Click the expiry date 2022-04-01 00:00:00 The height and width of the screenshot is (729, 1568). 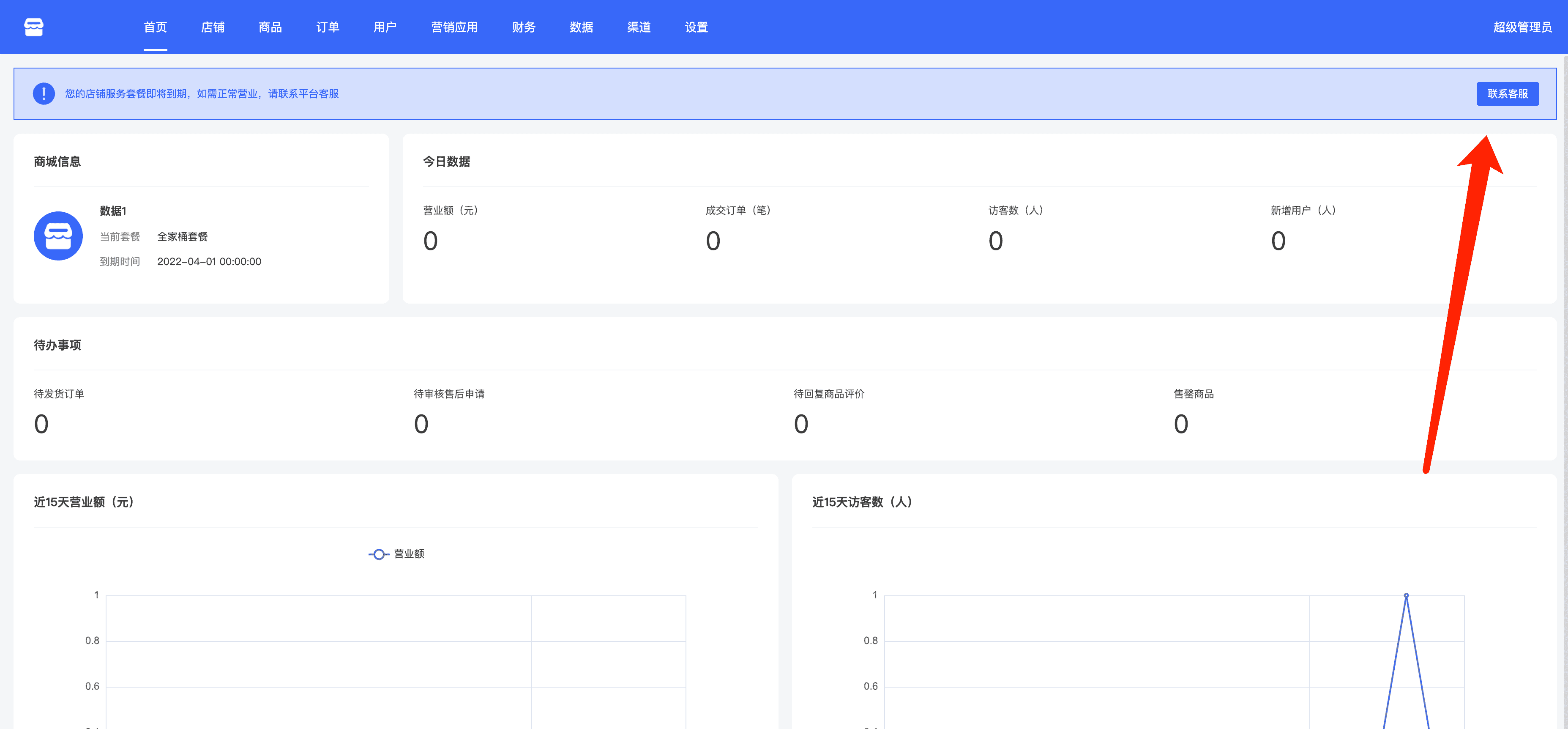click(209, 261)
